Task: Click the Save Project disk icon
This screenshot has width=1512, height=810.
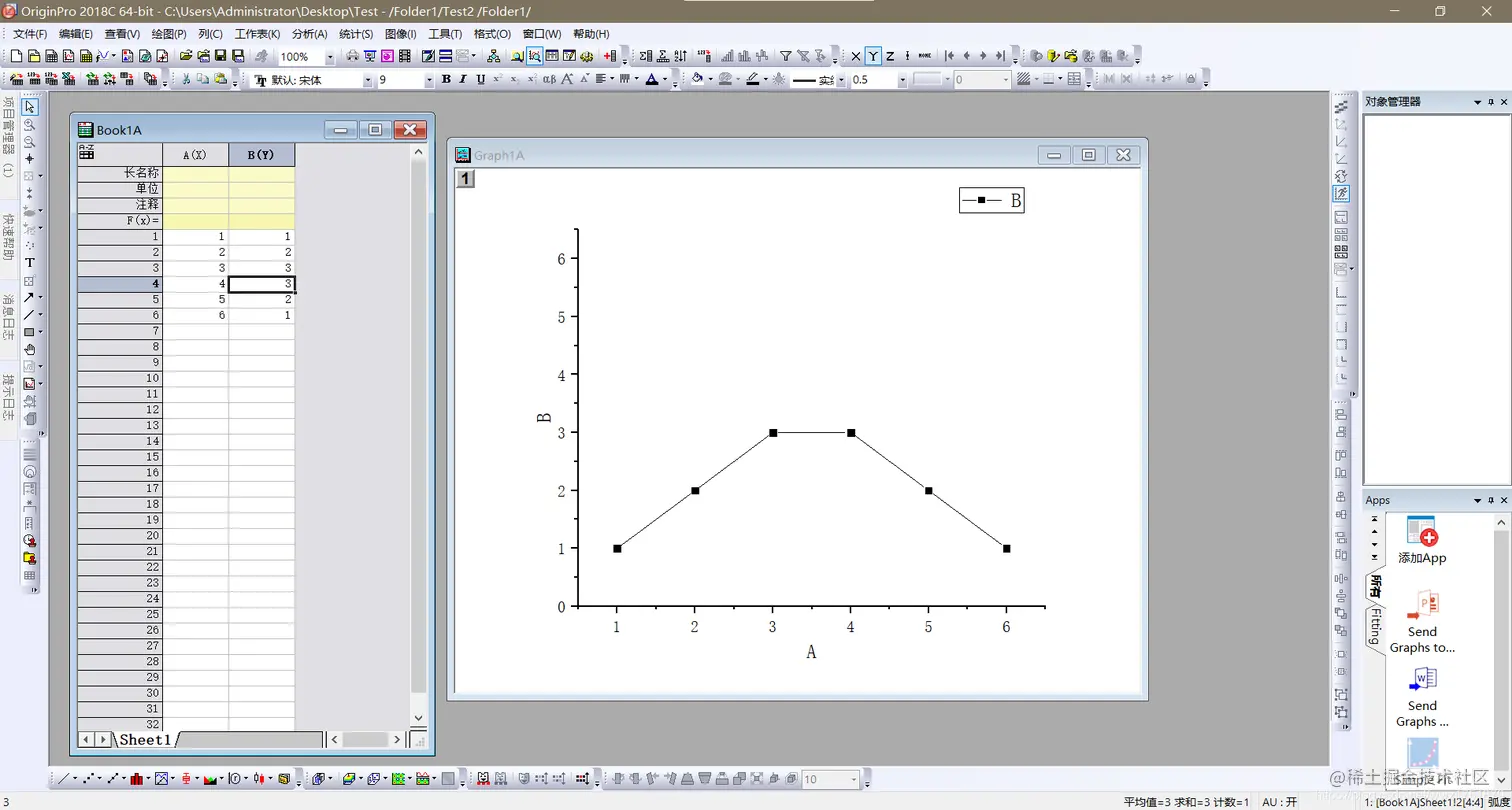Action: click(220, 56)
